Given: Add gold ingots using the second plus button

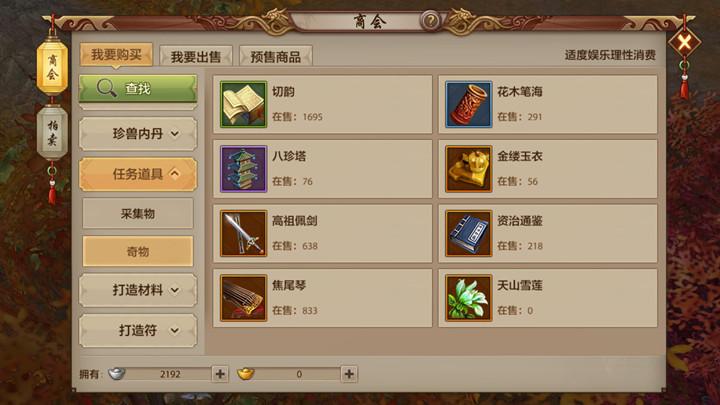Looking at the screenshot, I should pyautogui.click(x=349, y=374).
